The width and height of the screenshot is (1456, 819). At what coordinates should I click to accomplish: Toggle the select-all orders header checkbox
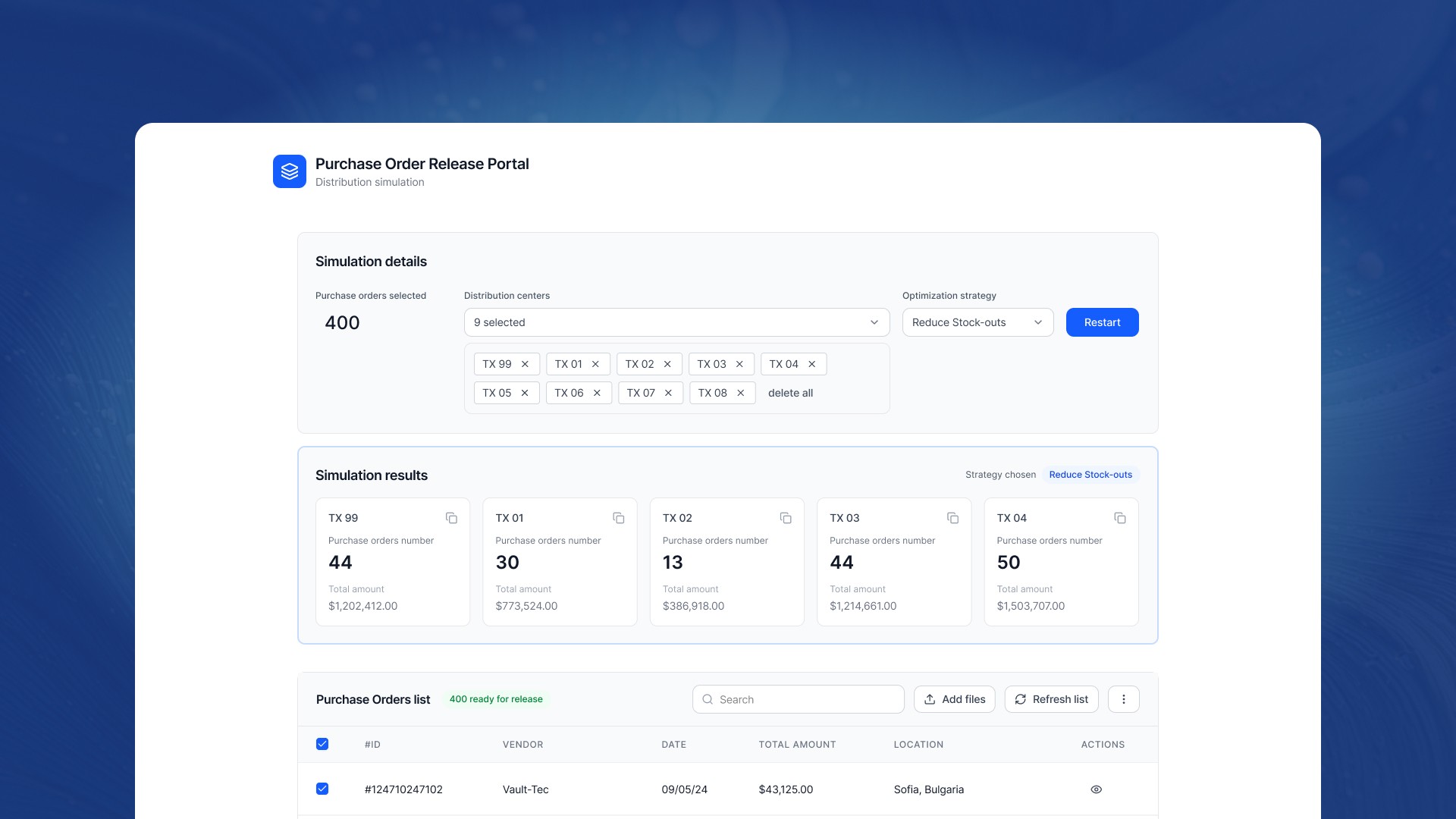322,744
